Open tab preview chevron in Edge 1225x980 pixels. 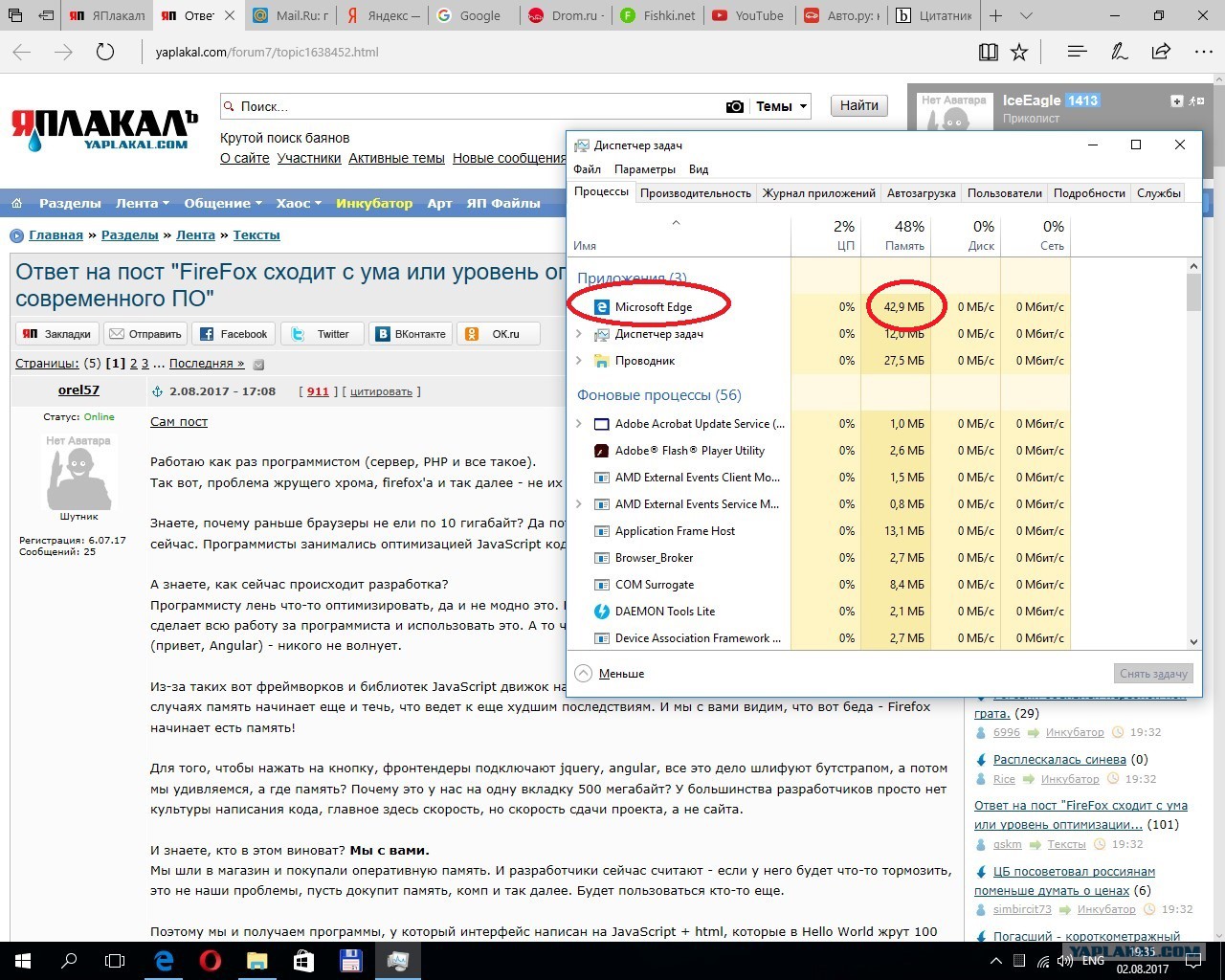pos(1026,15)
